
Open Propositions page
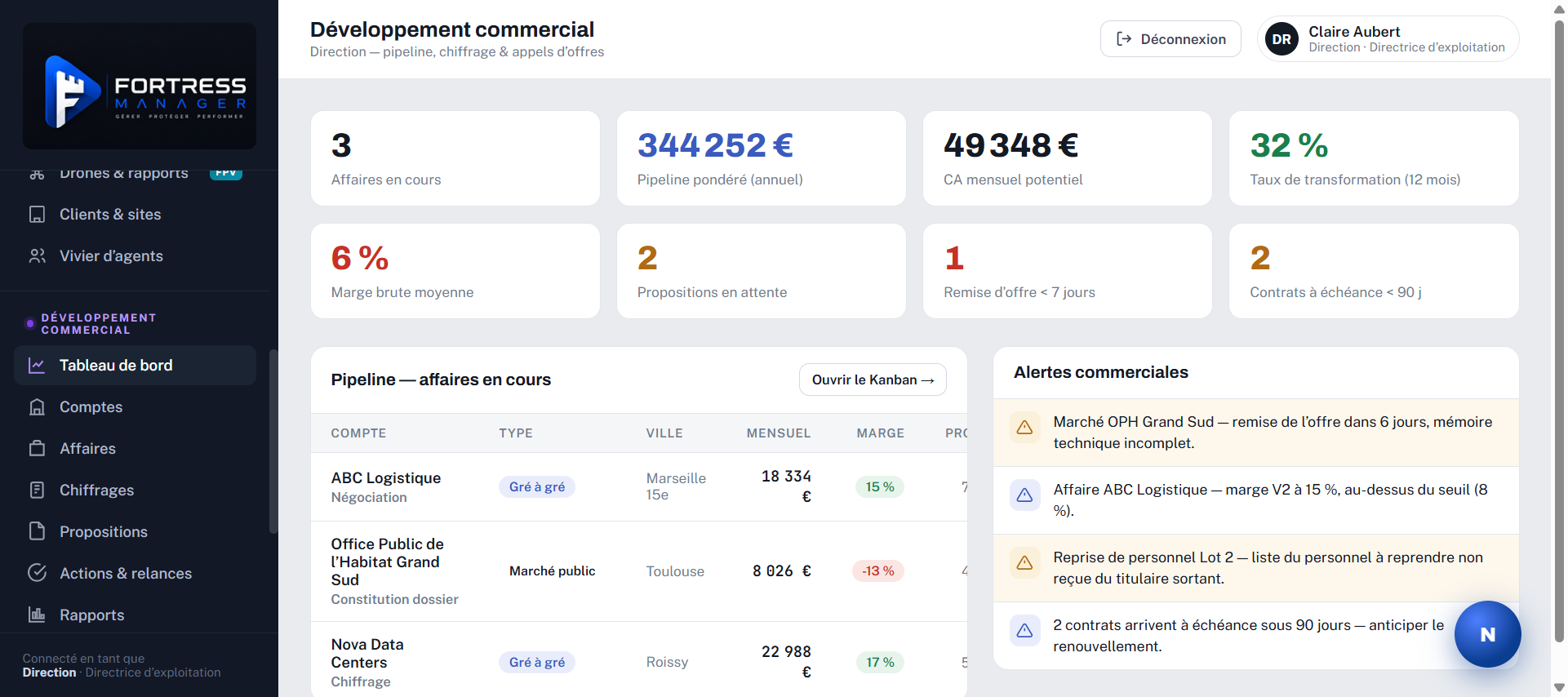(x=135, y=531)
